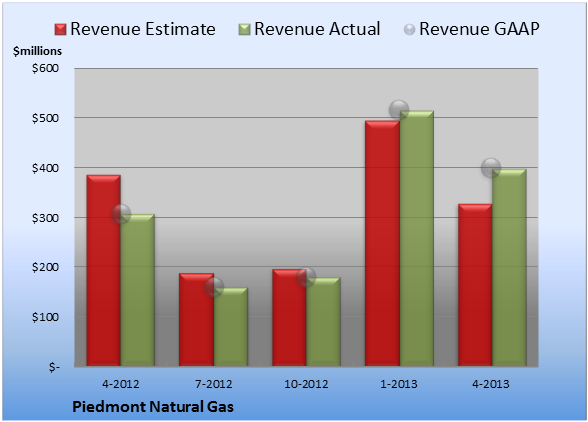
Task: Click the $400 axis value
Action: click(45, 168)
